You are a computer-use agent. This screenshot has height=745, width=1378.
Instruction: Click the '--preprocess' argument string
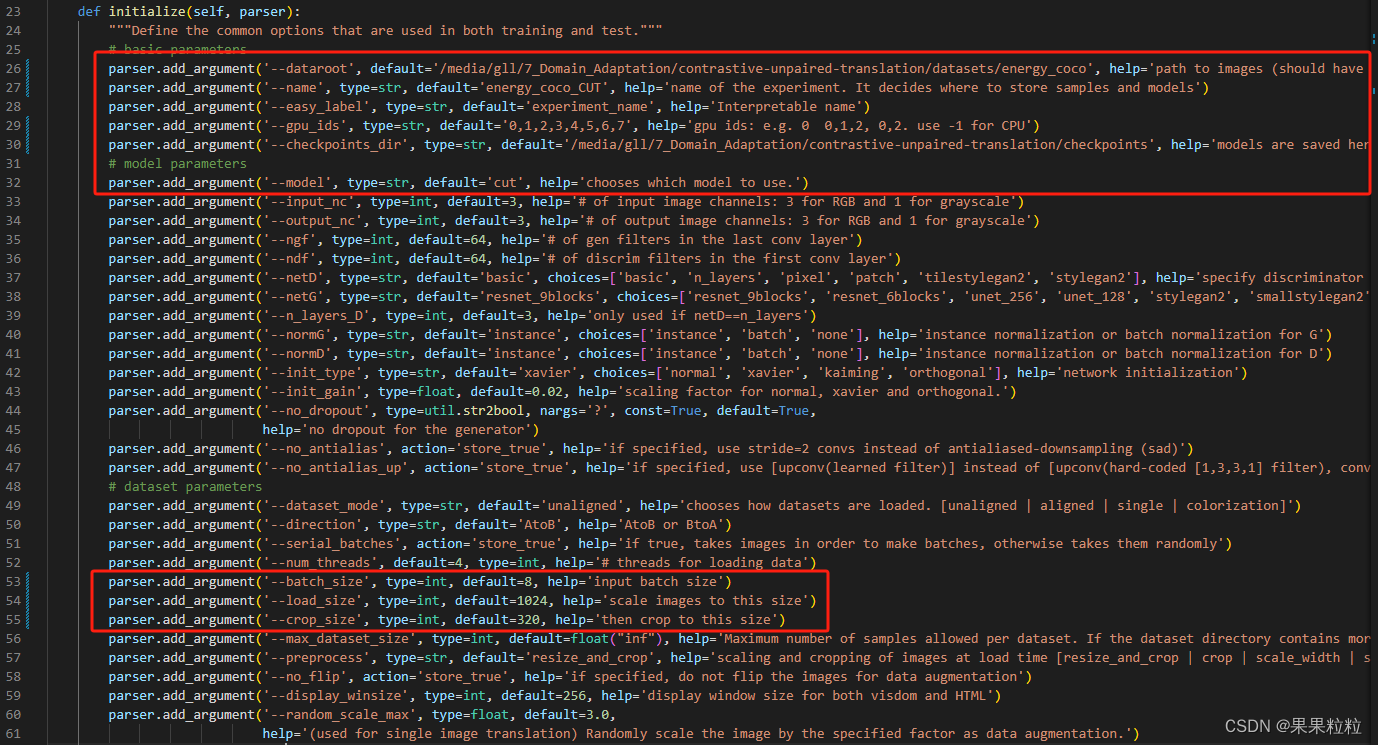pyautogui.click(x=317, y=658)
